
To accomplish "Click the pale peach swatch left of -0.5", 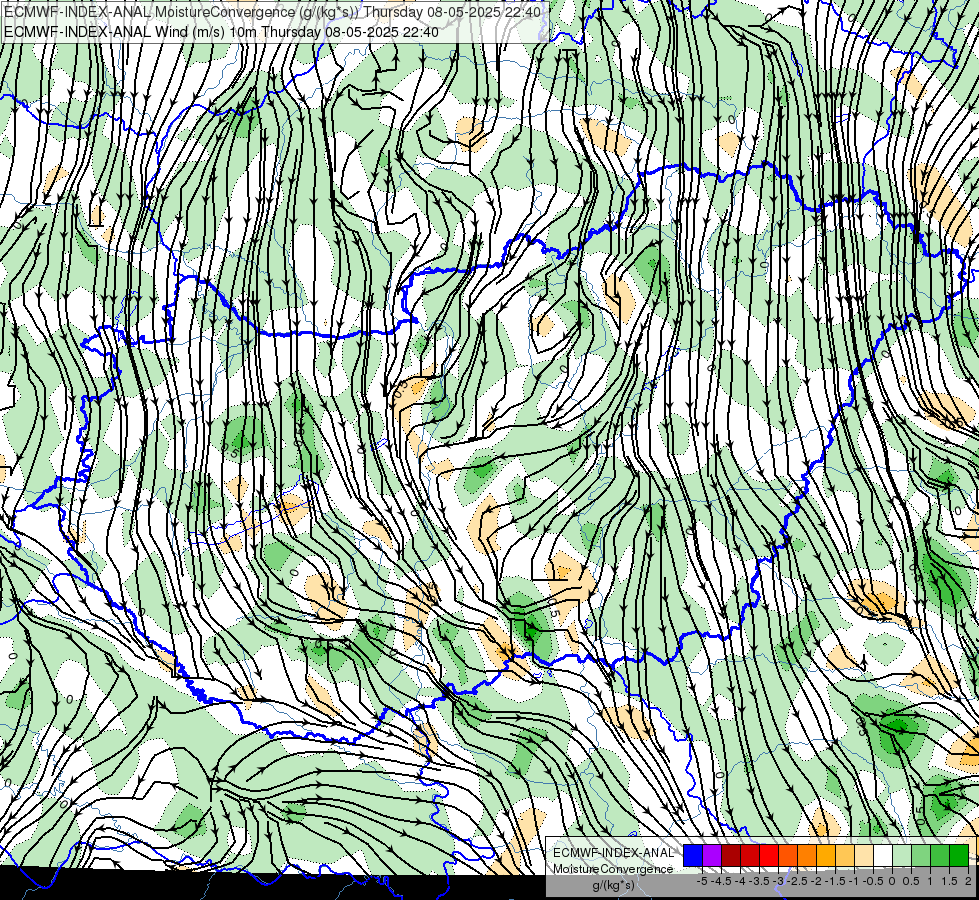I will [863, 856].
